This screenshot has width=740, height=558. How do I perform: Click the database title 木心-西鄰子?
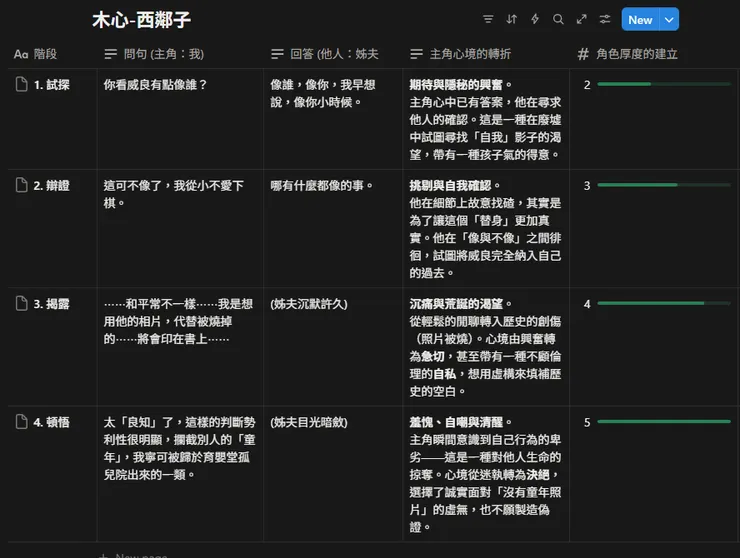(x=141, y=20)
